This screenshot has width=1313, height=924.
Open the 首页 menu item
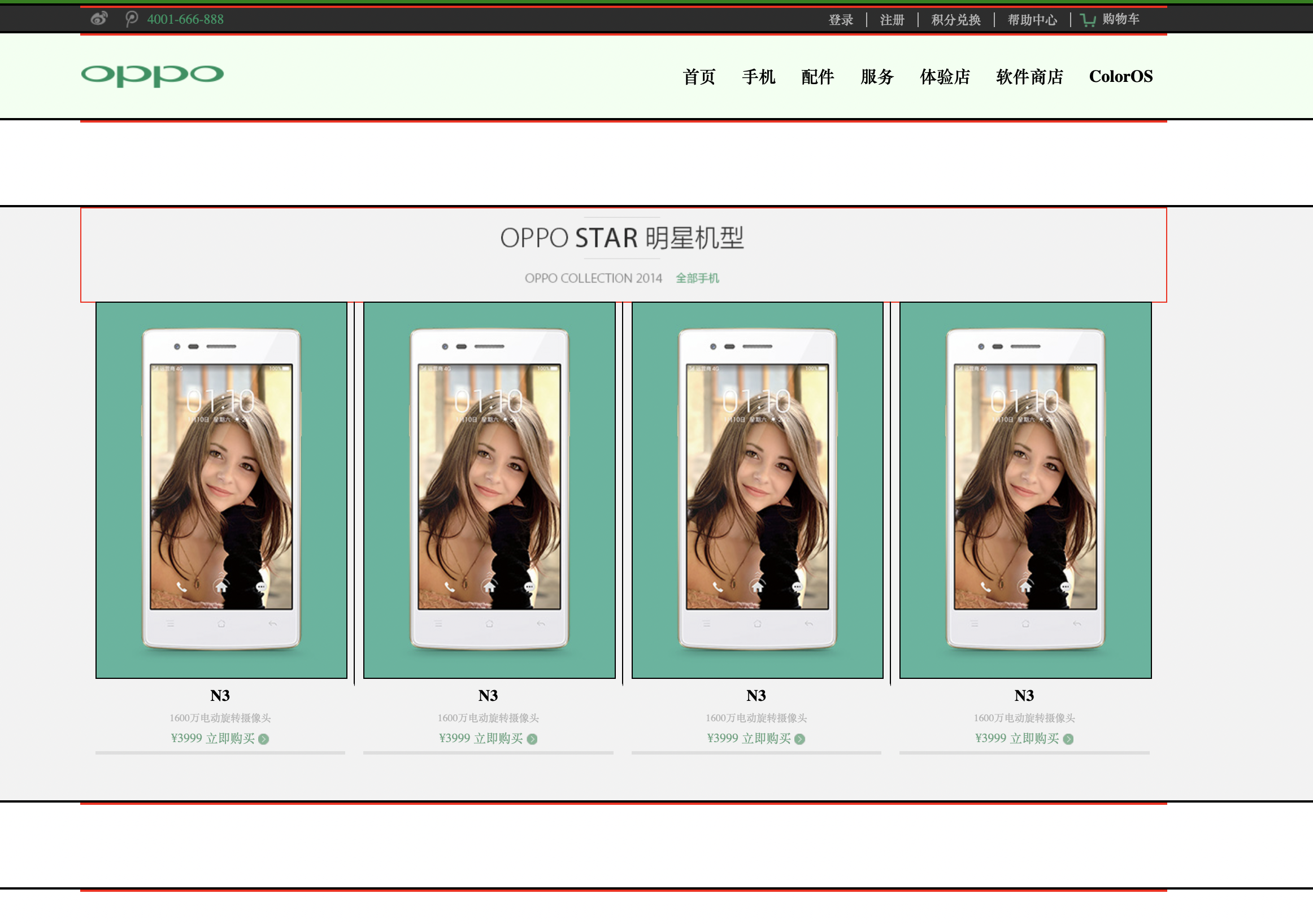pos(699,77)
